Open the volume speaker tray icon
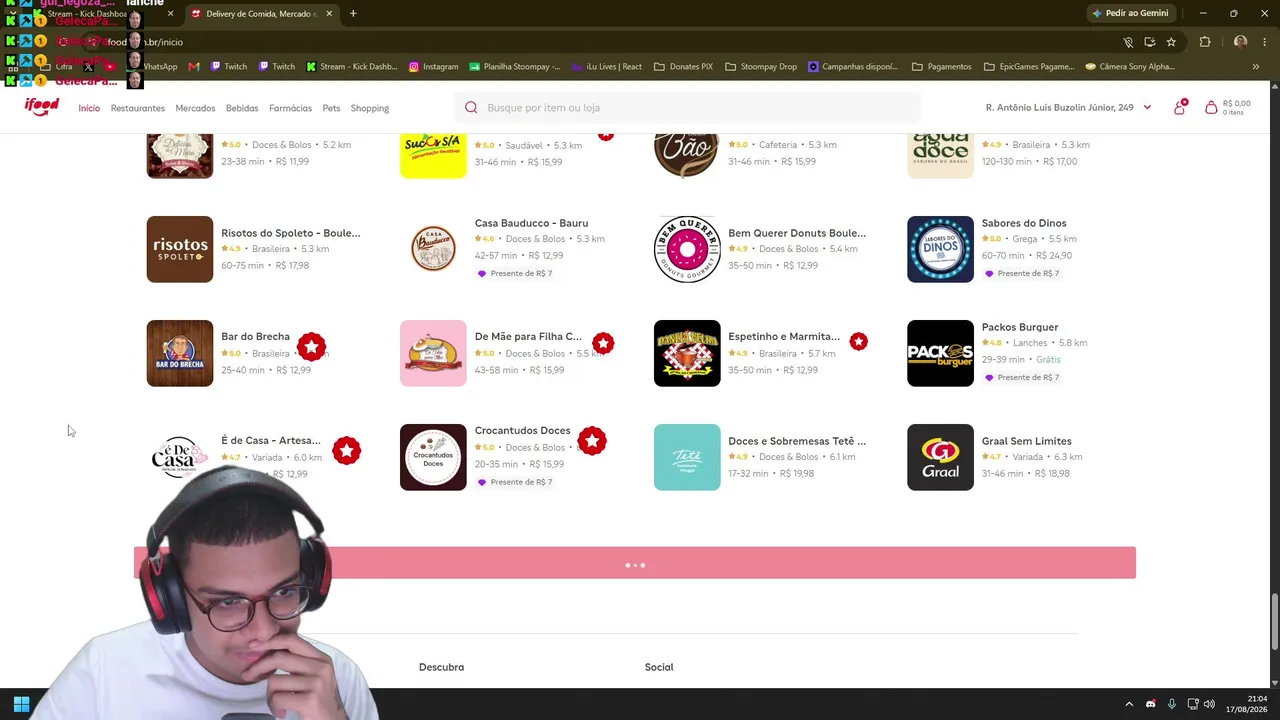The image size is (1280, 720). coord(1210,704)
